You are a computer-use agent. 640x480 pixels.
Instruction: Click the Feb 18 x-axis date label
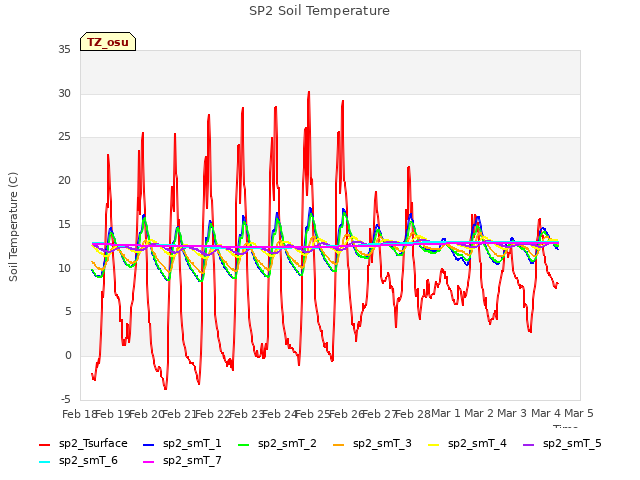coord(78,414)
